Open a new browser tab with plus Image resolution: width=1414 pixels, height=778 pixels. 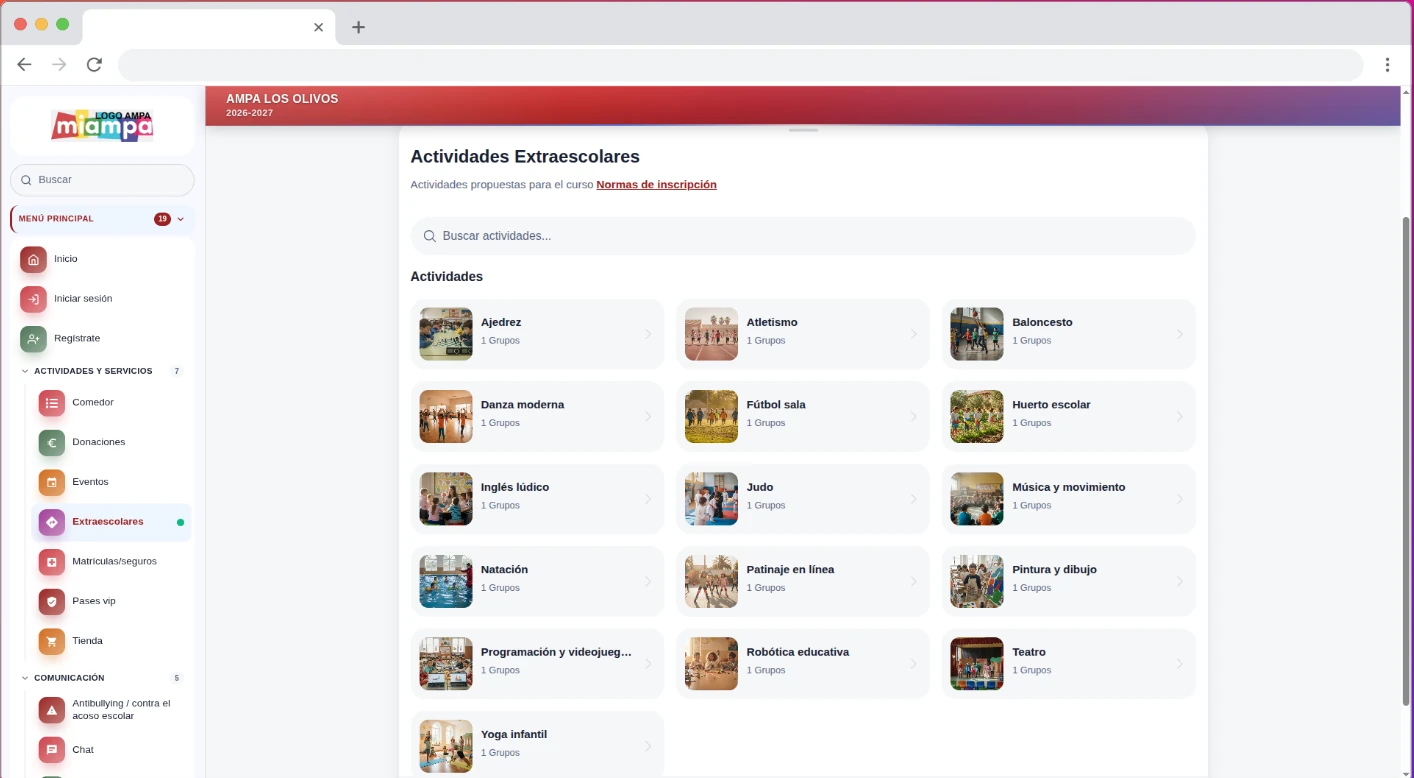point(358,27)
